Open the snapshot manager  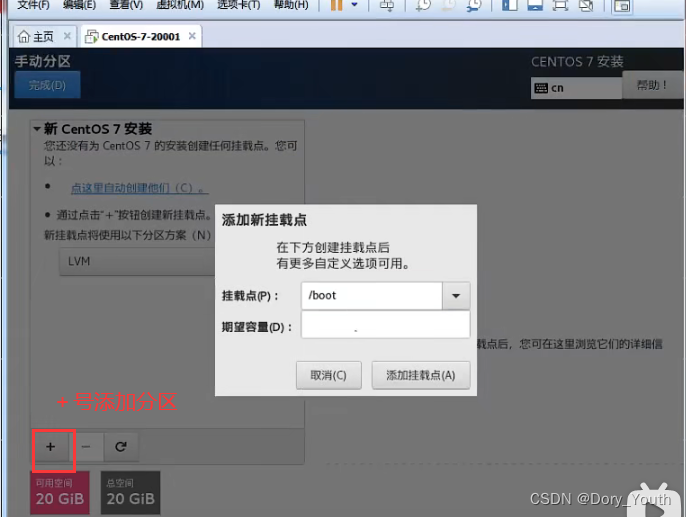tap(474, 5)
